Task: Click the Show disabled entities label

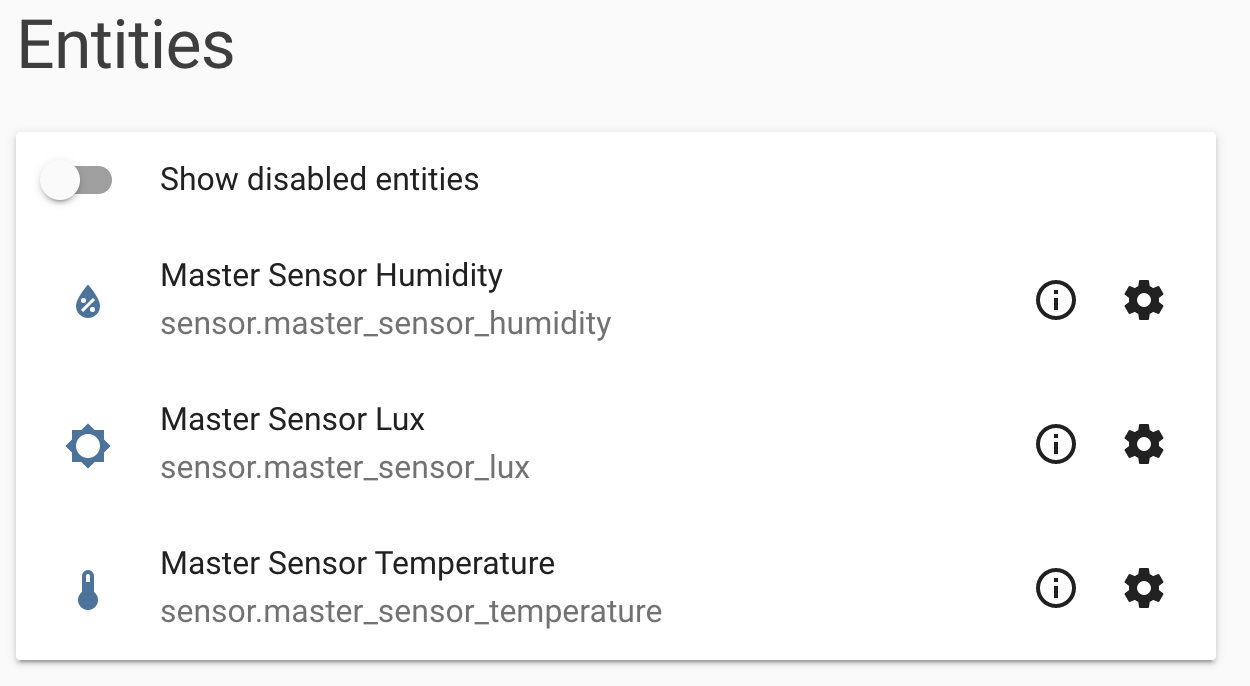Action: coord(319,179)
